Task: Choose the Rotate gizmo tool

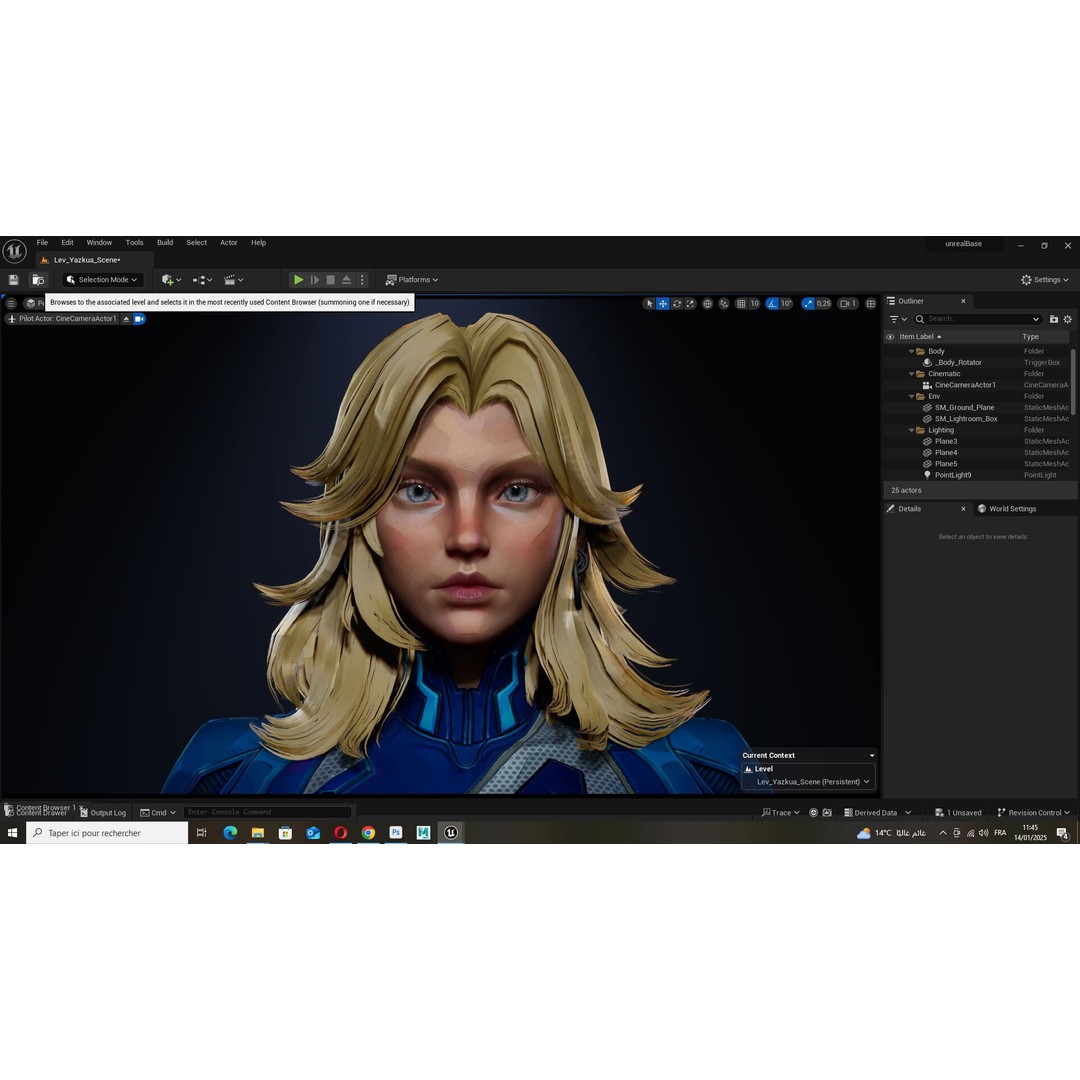Action: click(677, 304)
